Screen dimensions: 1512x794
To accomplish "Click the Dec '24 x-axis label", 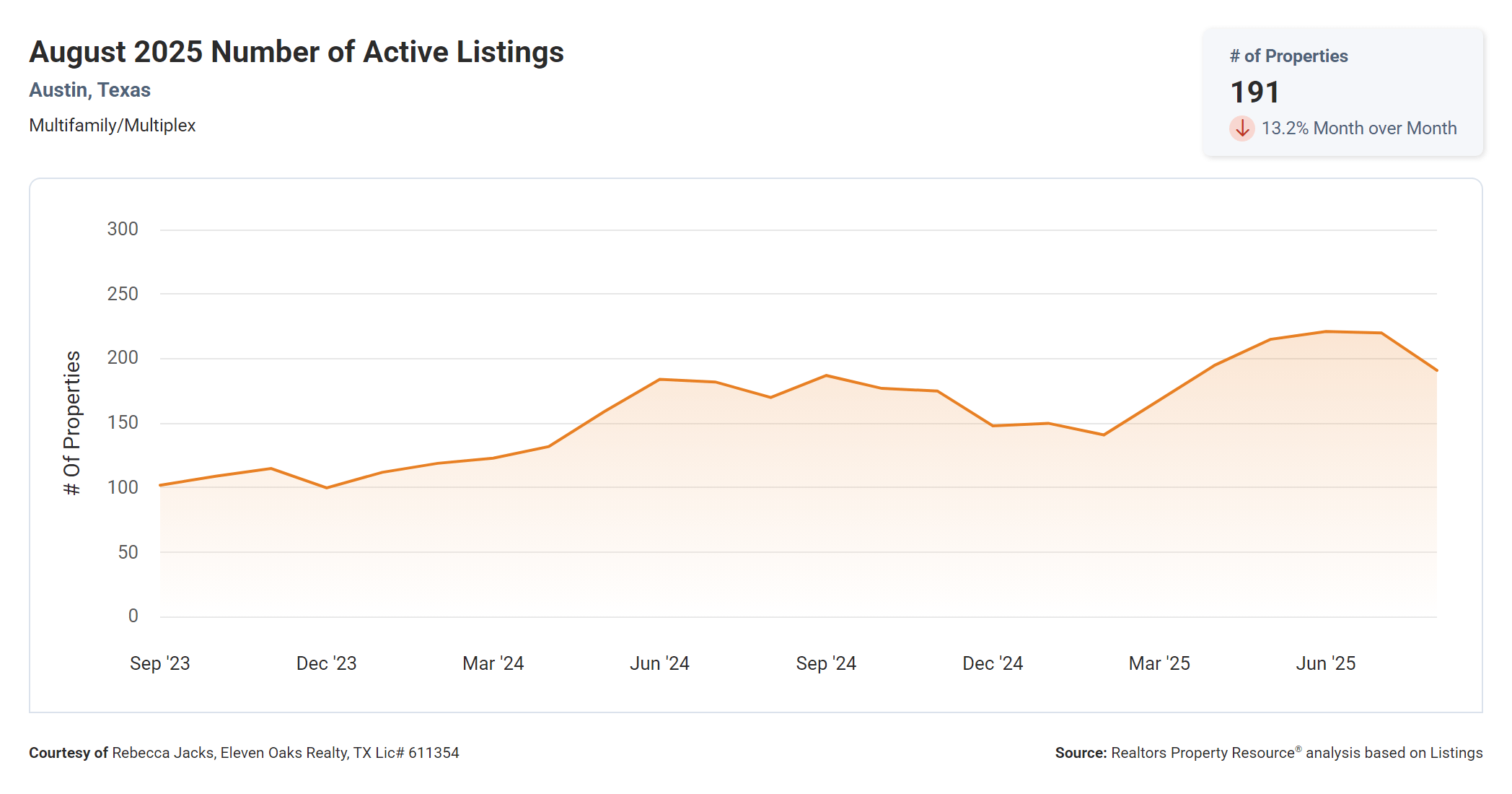I will pos(993,663).
